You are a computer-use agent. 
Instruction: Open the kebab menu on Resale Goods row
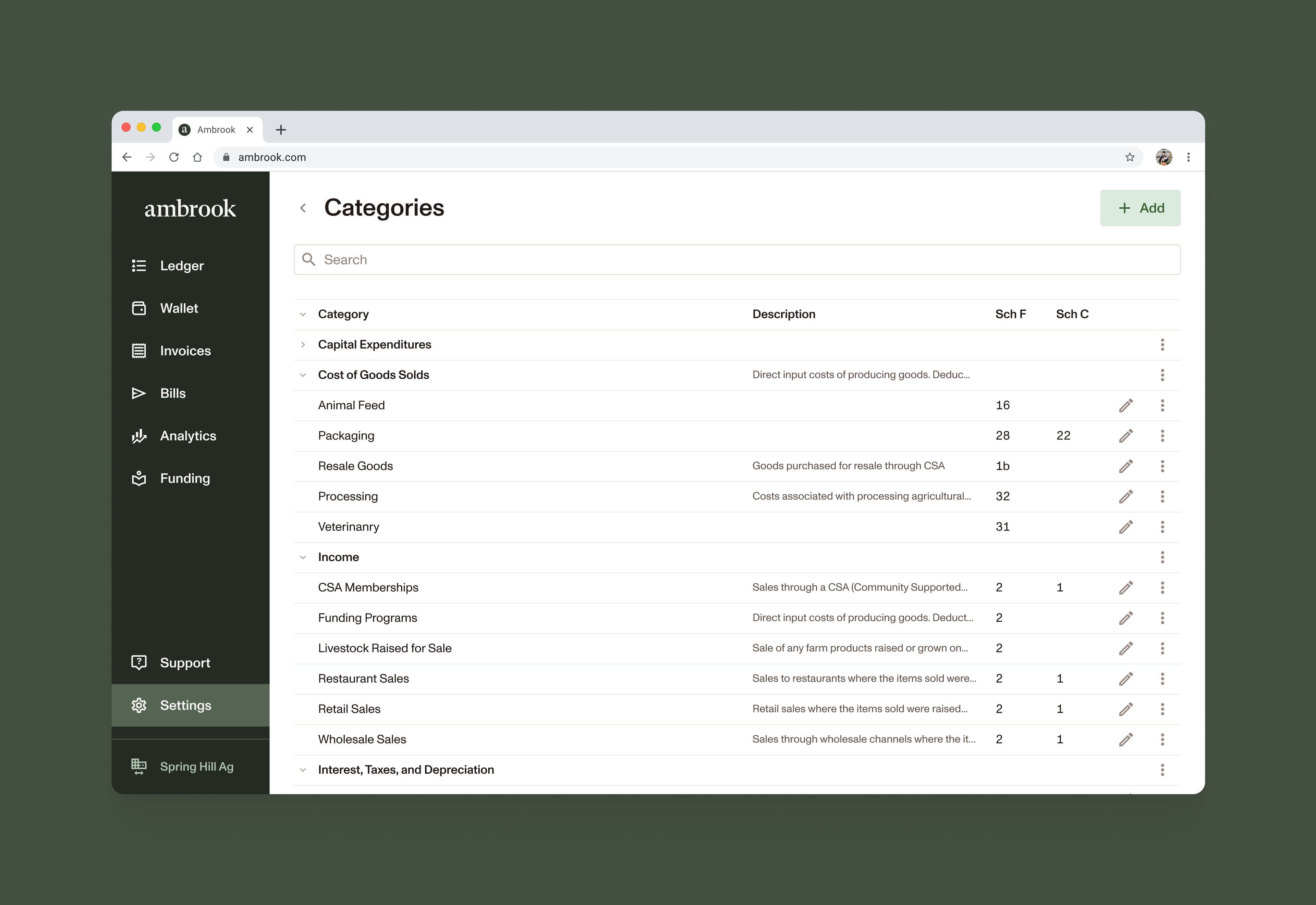point(1162,466)
